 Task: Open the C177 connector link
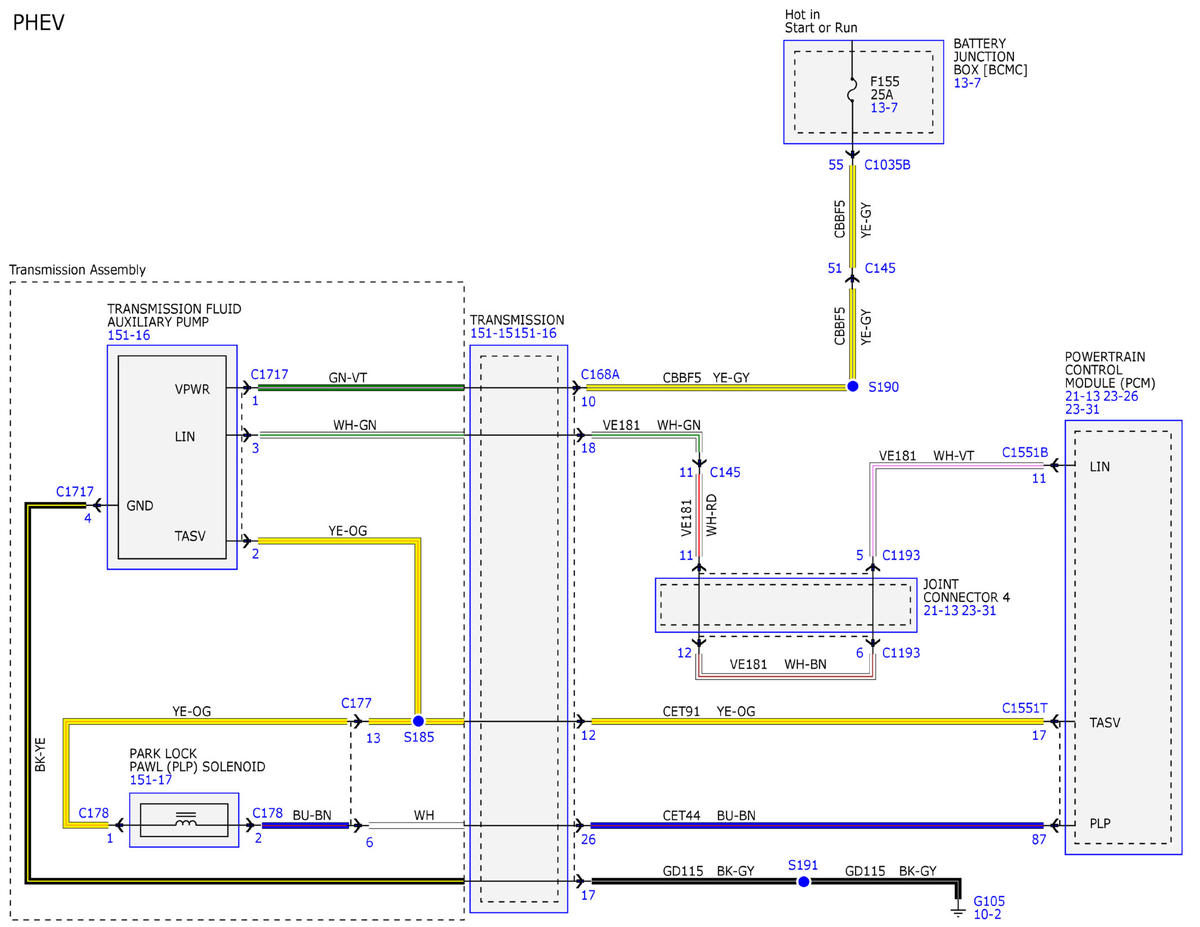click(x=356, y=703)
